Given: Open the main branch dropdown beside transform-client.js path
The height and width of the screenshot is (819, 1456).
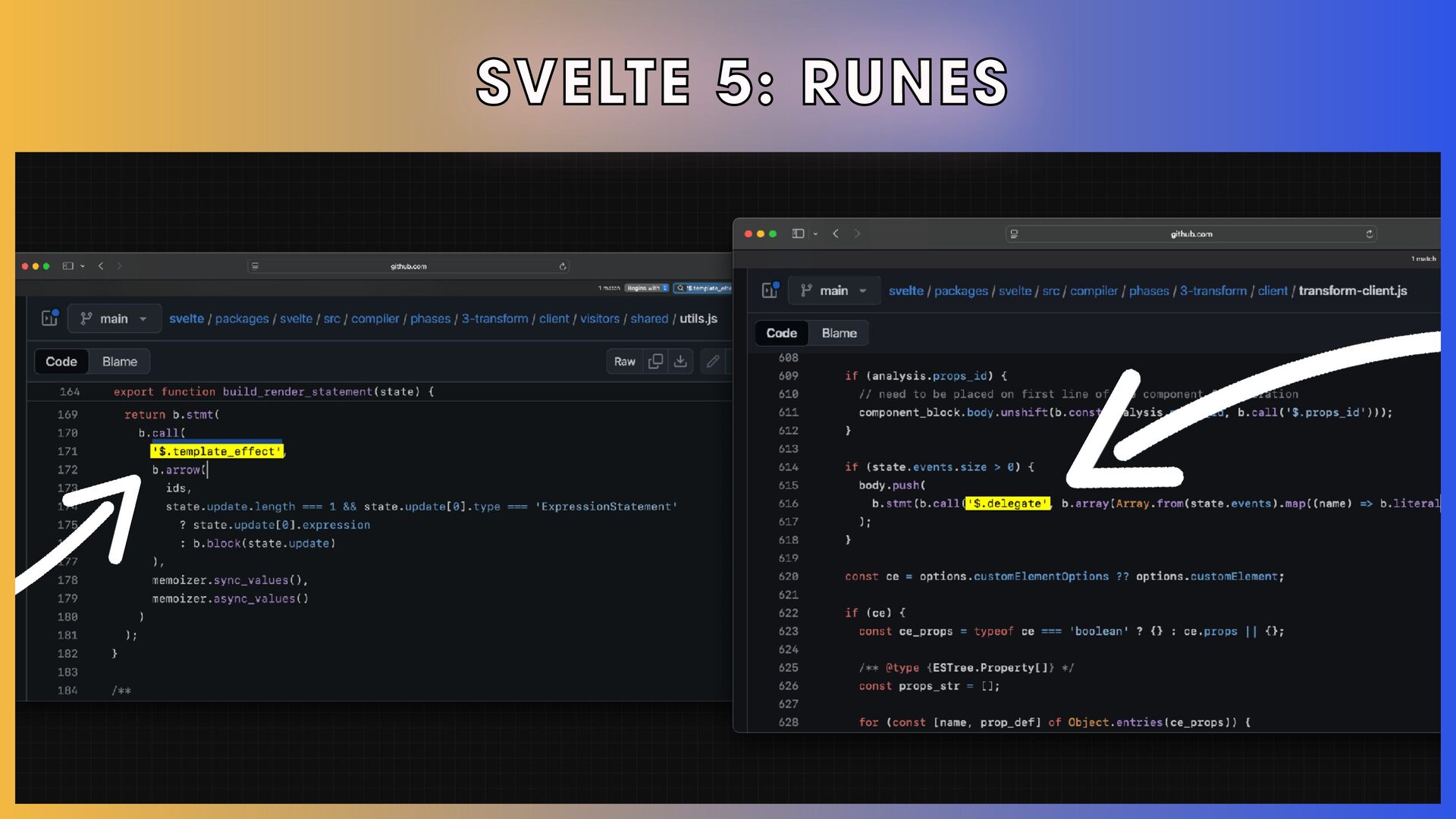Looking at the screenshot, I should 834,290.
